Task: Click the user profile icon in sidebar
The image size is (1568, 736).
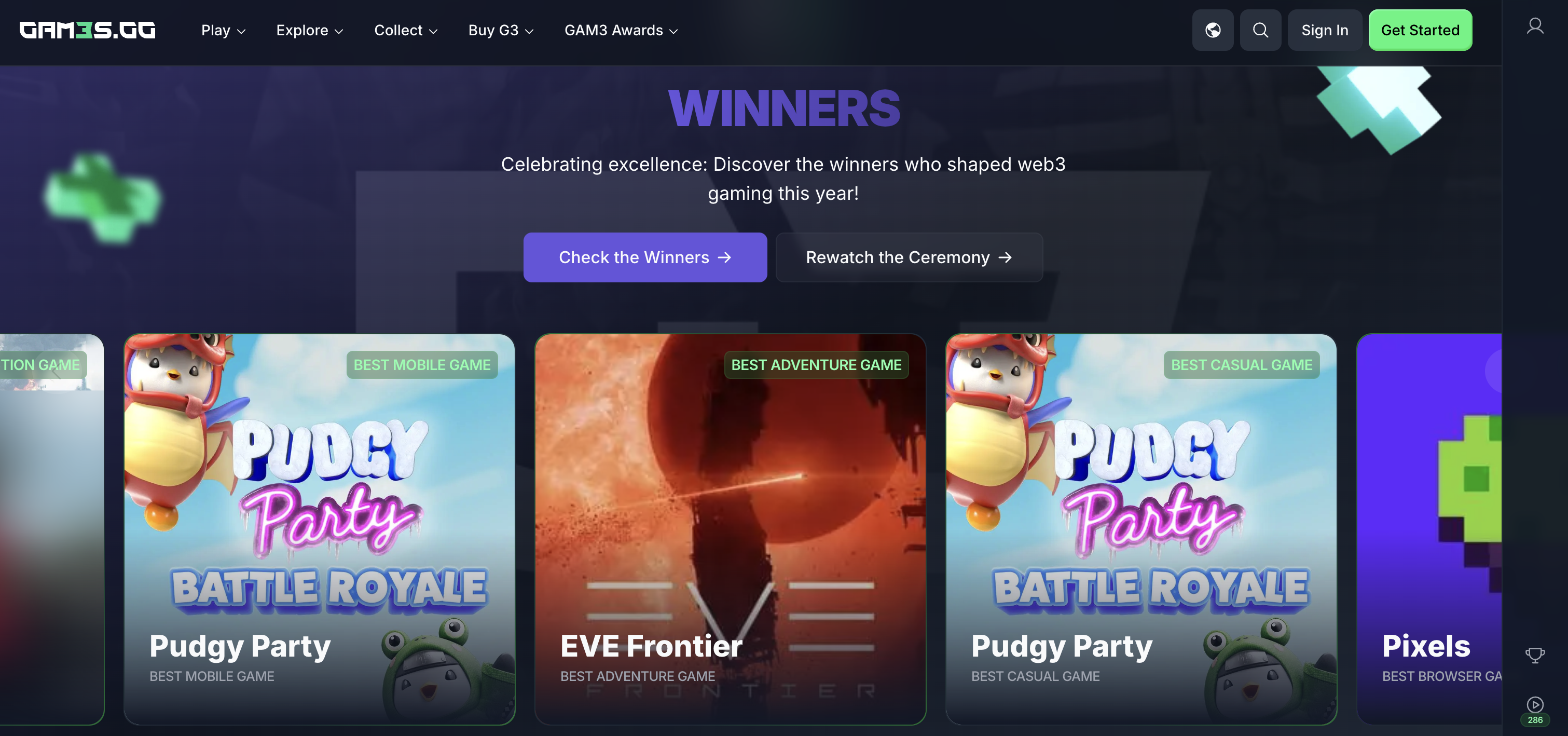Action: (x=1534, y=26)
